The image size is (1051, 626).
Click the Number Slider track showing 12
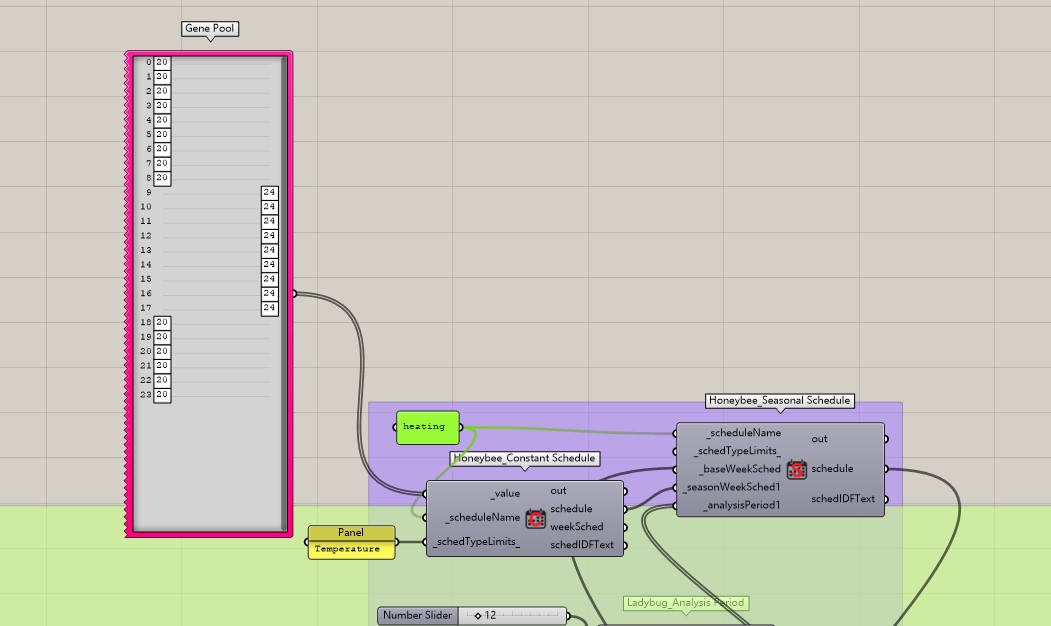coord(512,615)
